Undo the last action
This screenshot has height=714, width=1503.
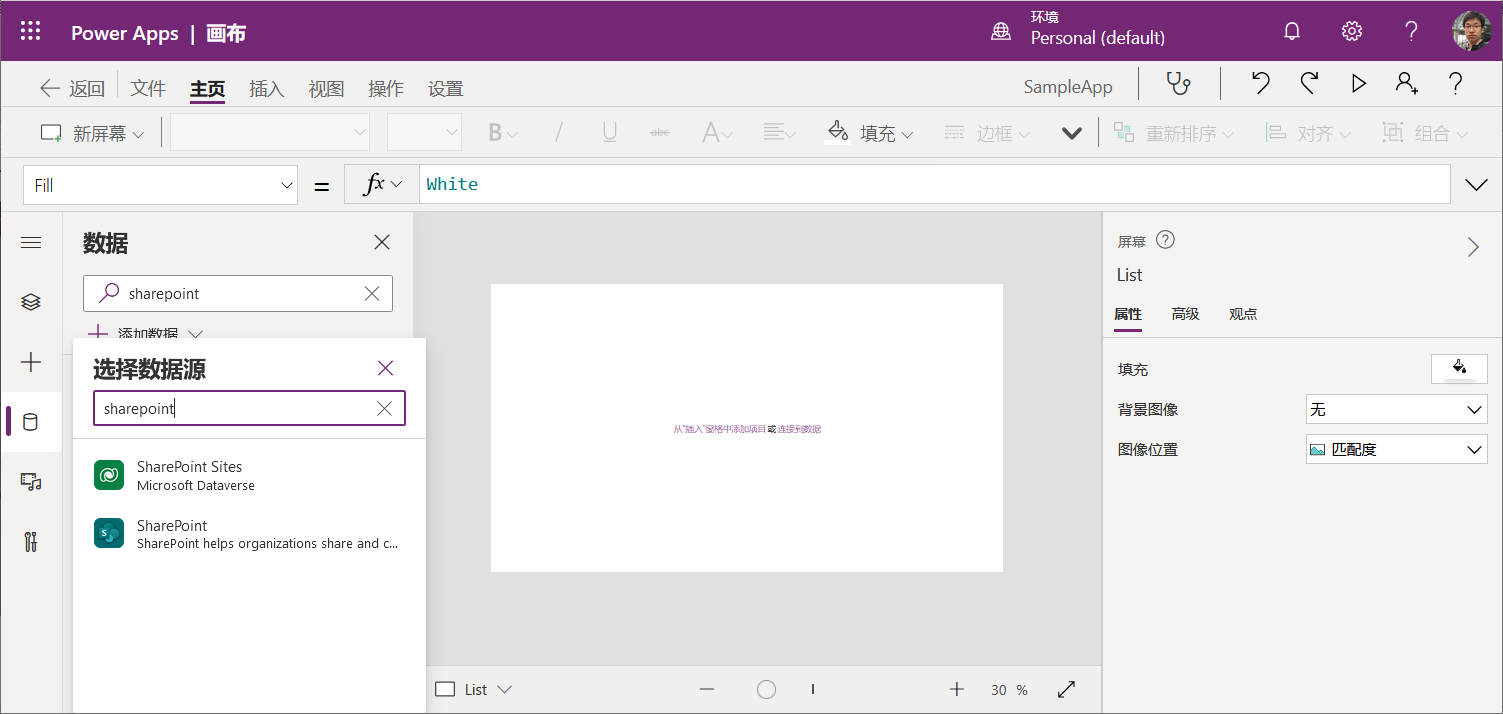coord(1261,84)
